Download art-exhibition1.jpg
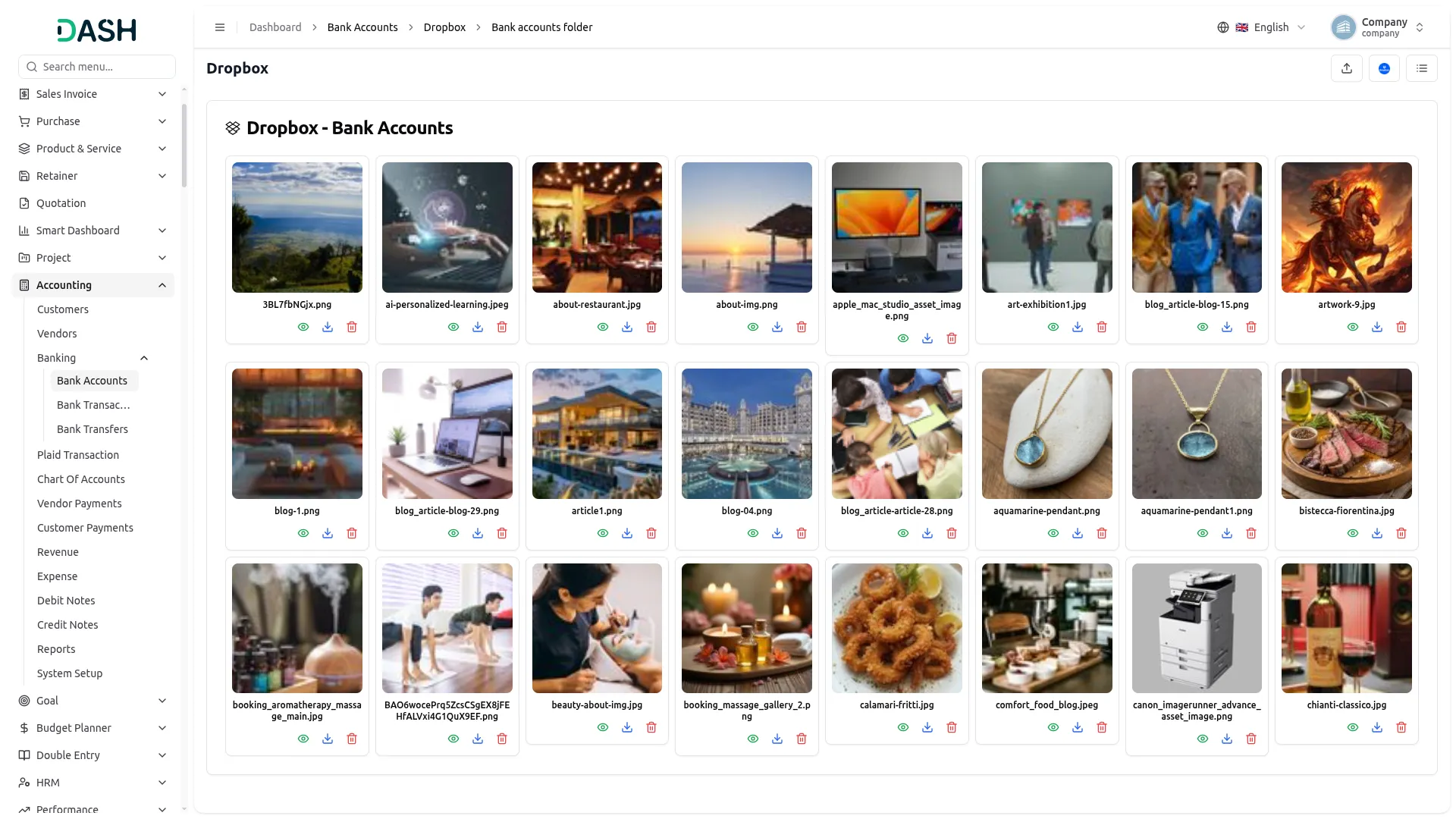This screenshot has height=819, width=1456. coord(1078,327)
